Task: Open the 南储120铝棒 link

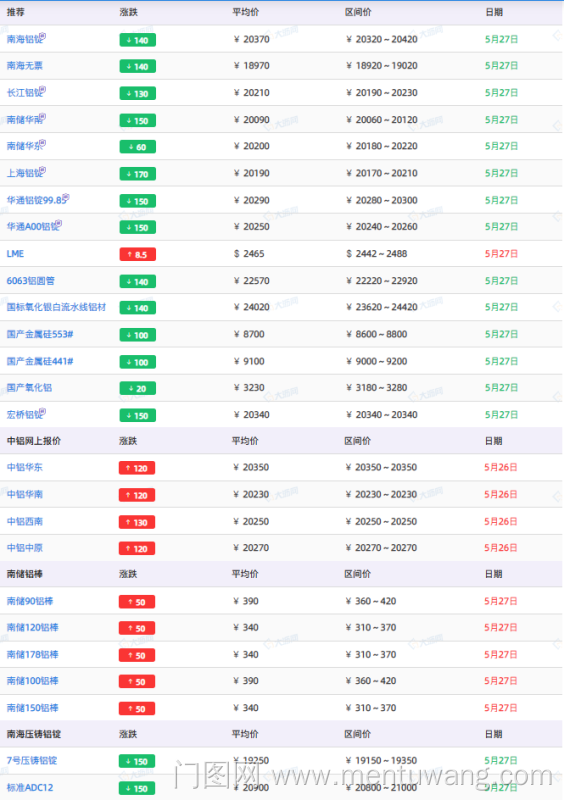Action: tap(32, 628)
